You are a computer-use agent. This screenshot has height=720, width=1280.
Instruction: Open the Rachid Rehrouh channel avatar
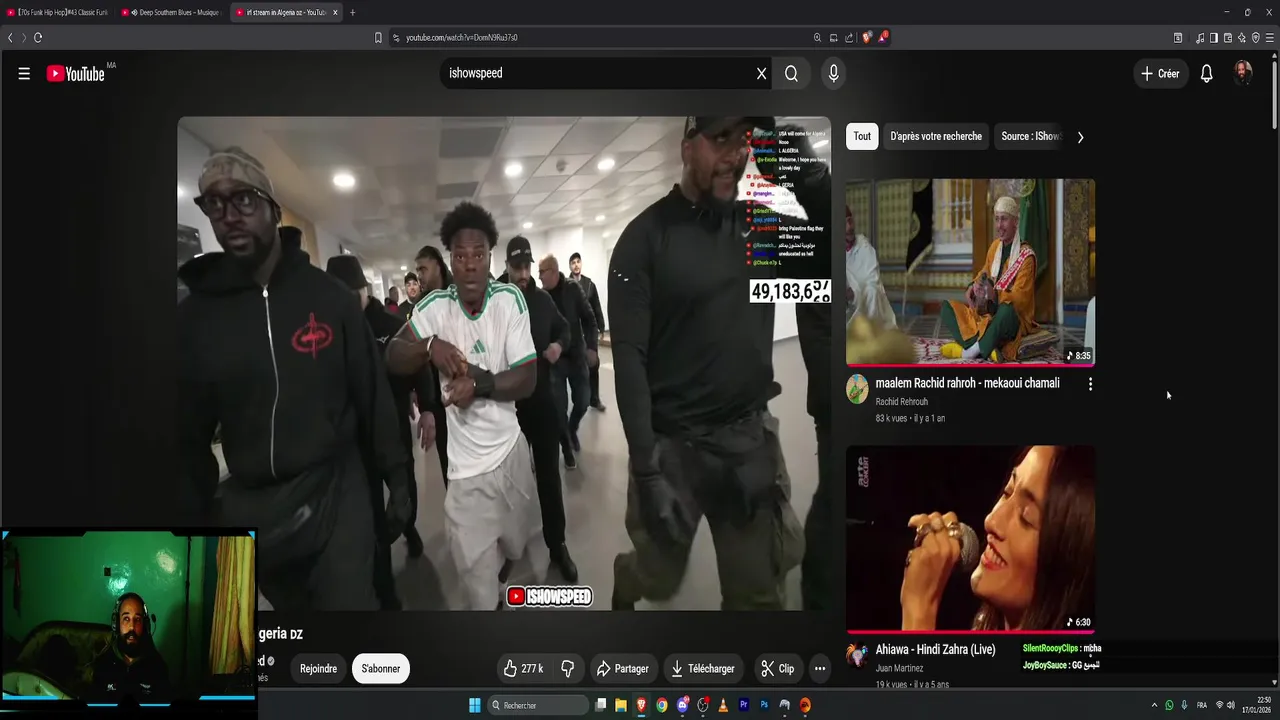(857, 388)
